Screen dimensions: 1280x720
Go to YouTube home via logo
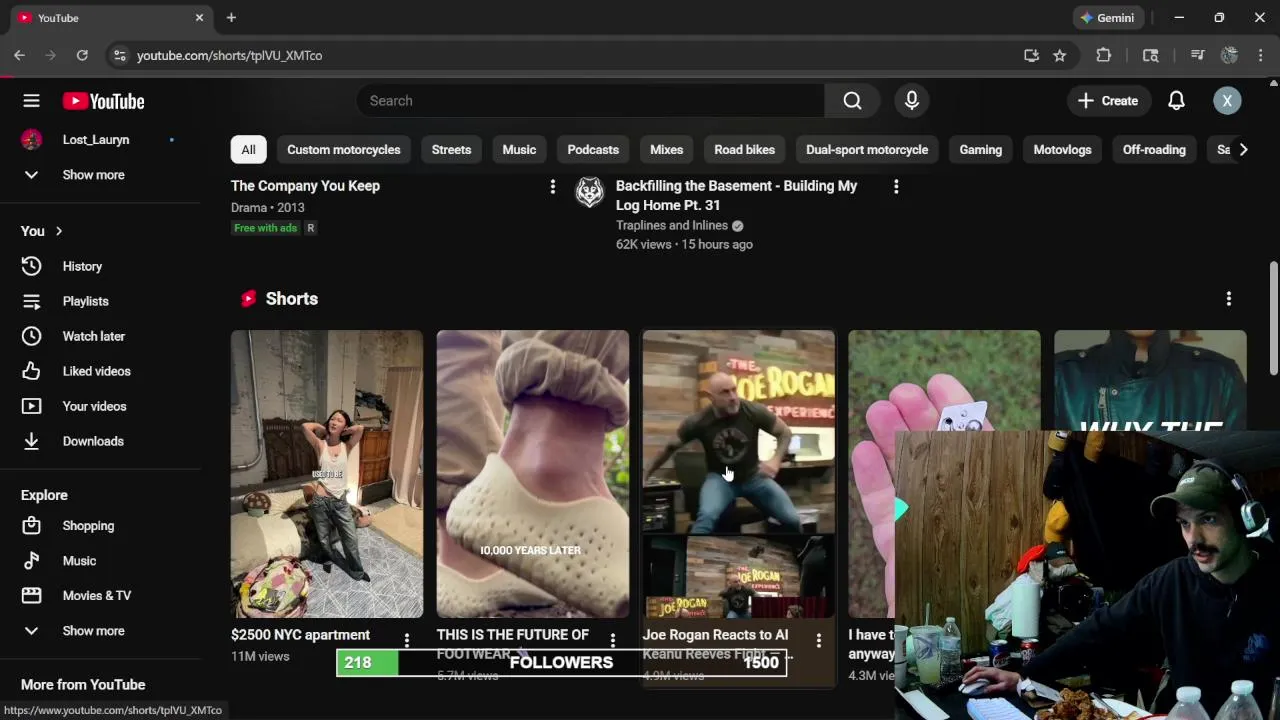[x=103, y=101]
